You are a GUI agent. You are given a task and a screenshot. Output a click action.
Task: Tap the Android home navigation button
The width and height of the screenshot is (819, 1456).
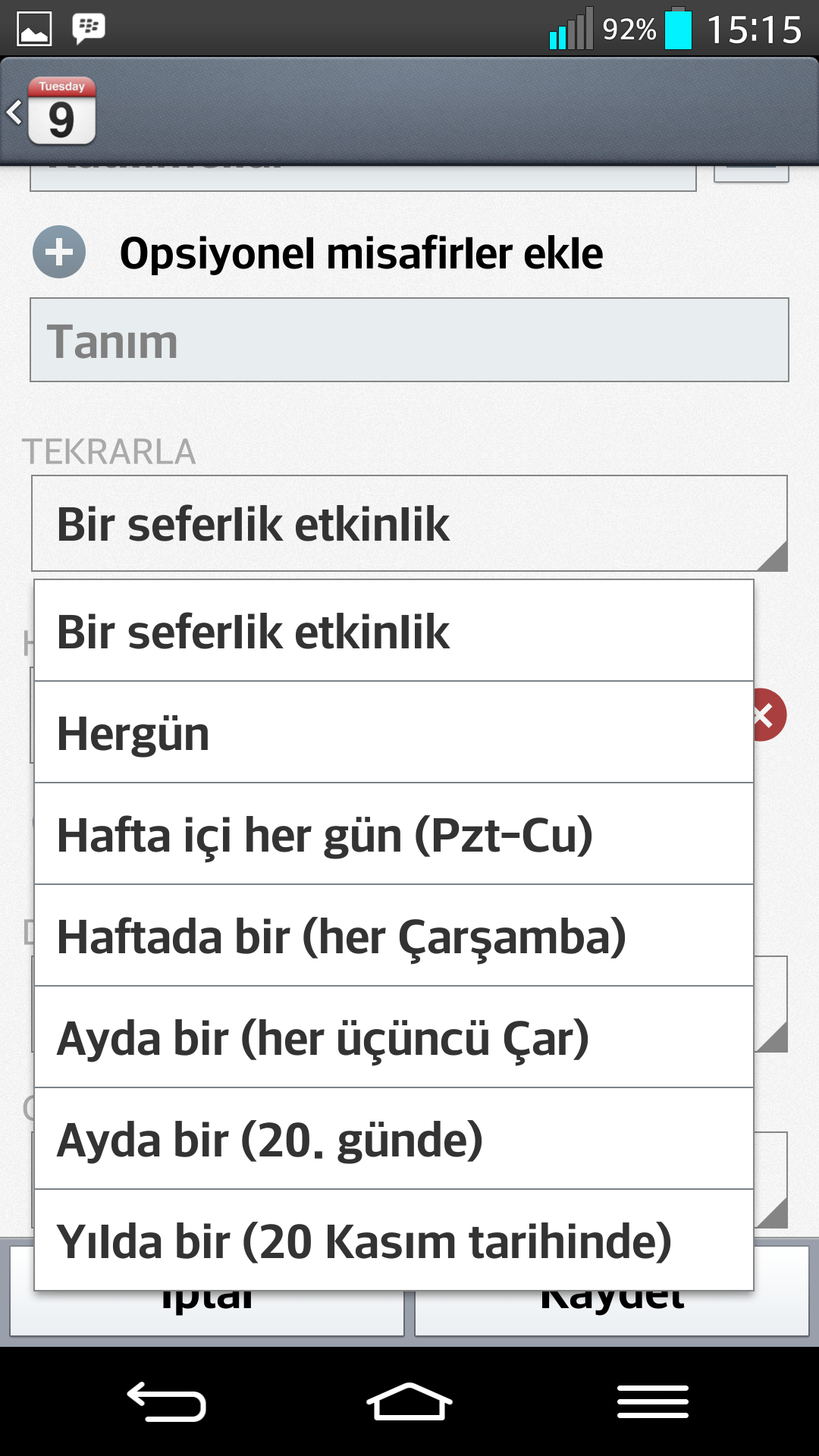coord(409,1401)
